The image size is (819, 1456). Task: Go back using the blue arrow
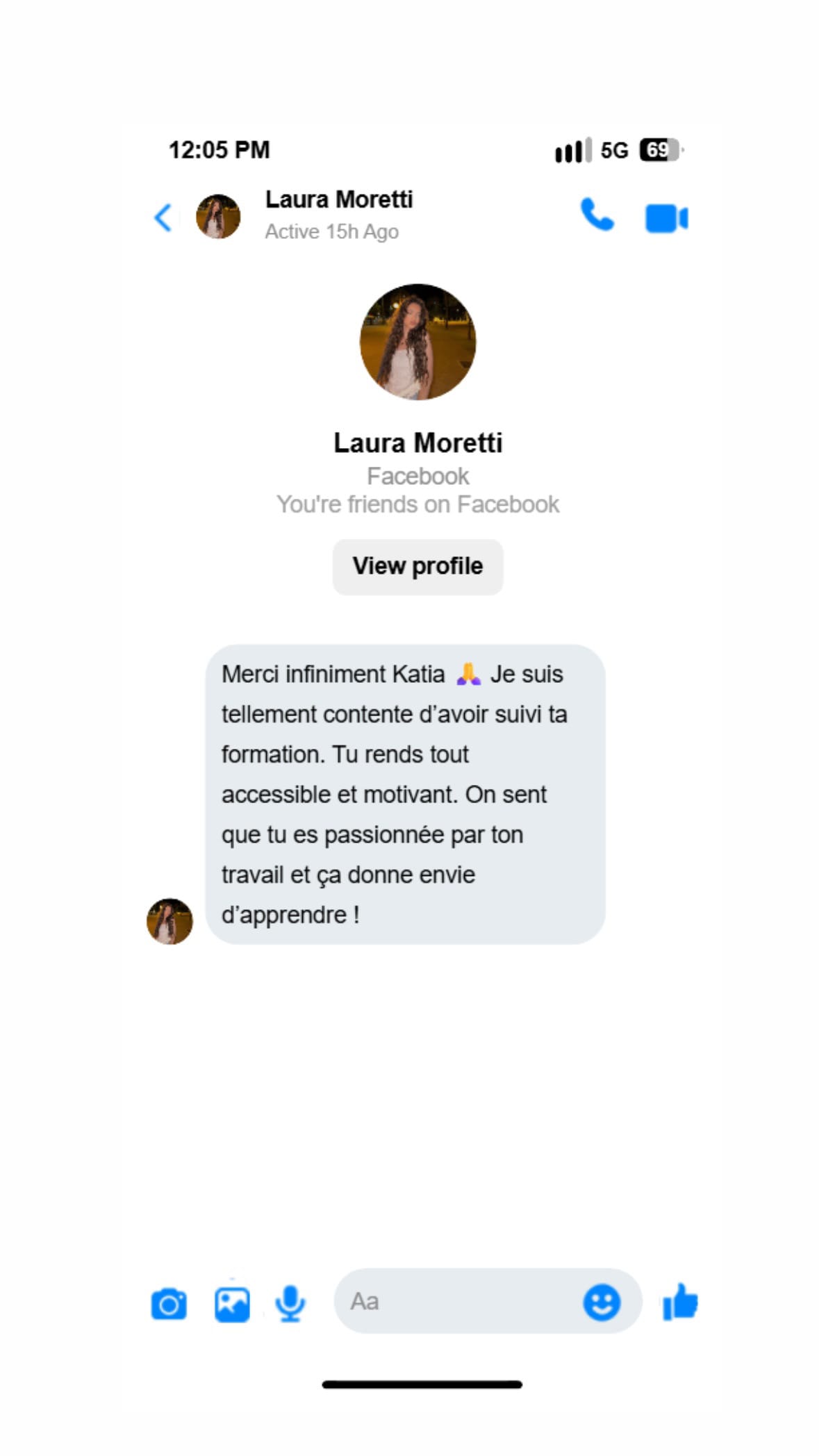pyautogui.click(x=163, y=217)
